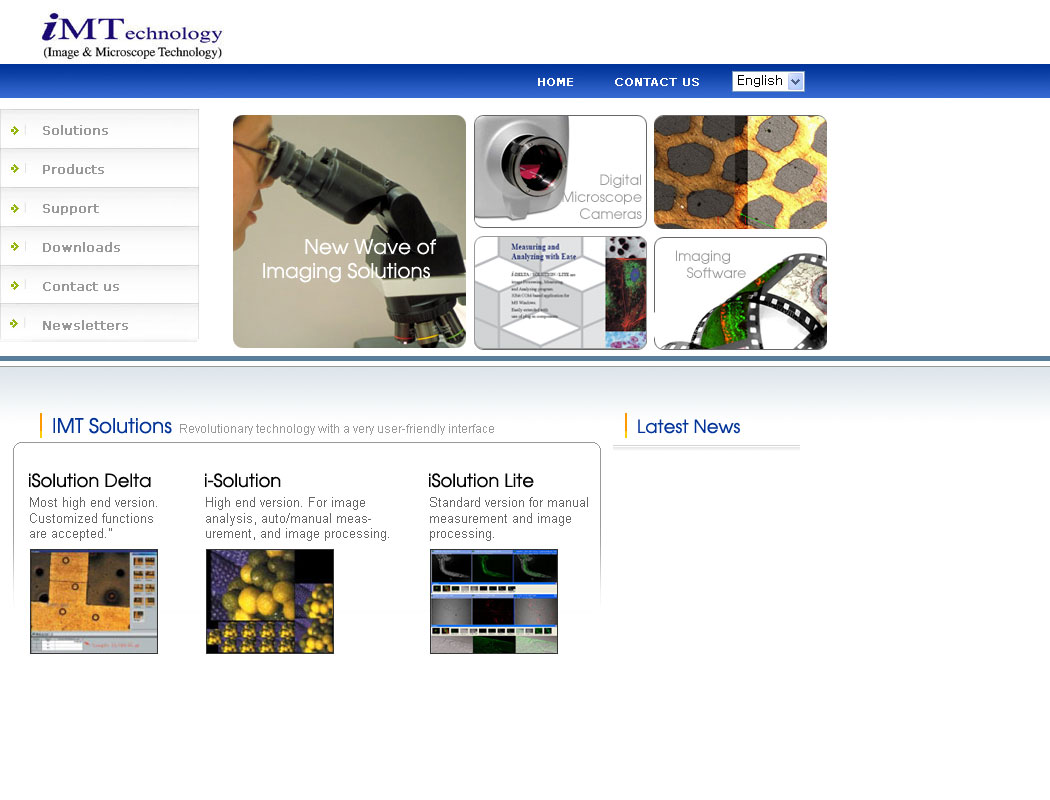Viewport: 1050px width, 800px height.
Task: Open the Newsletters sidebar menu item
Action: [99, 324]
